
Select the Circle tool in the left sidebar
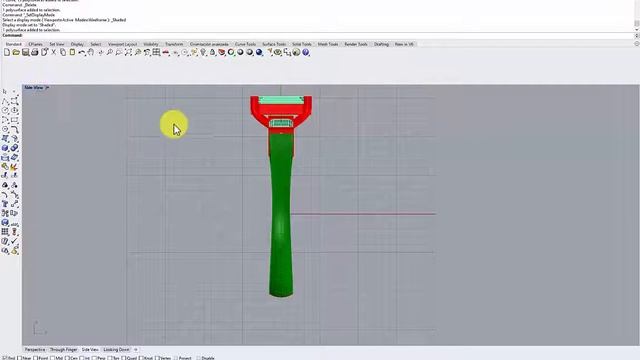click(x=5, y=111)
